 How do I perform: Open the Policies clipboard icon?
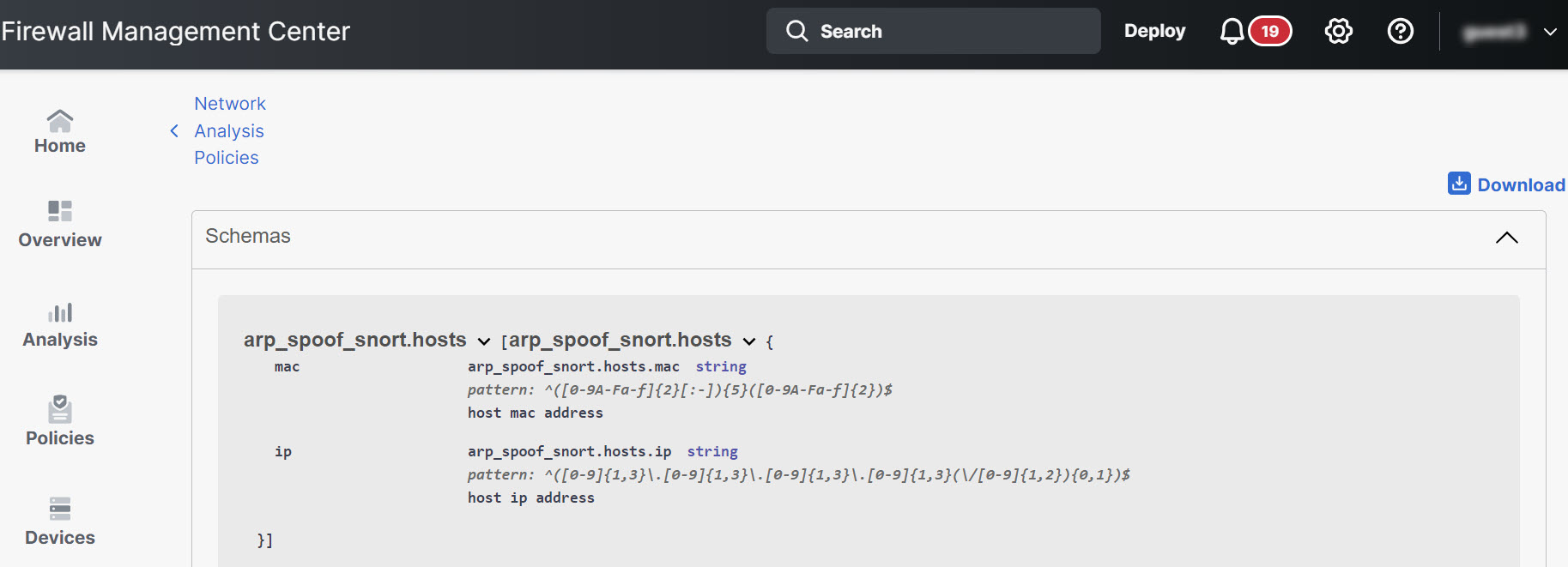[x=59, y=408]
